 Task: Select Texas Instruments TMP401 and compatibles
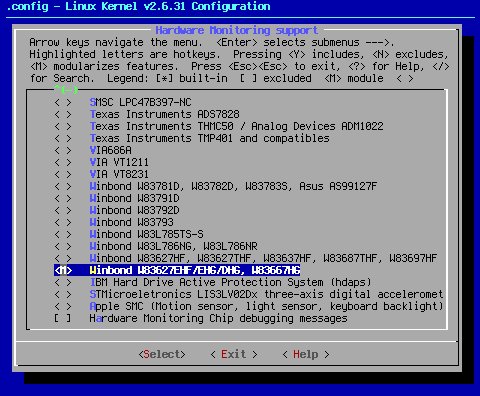210,138
